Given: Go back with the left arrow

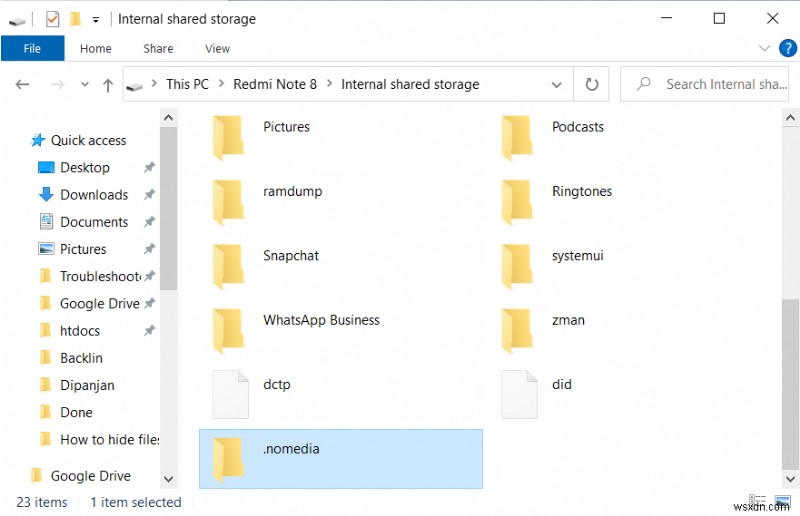Looking at the screenshot, I should [22, 84].
